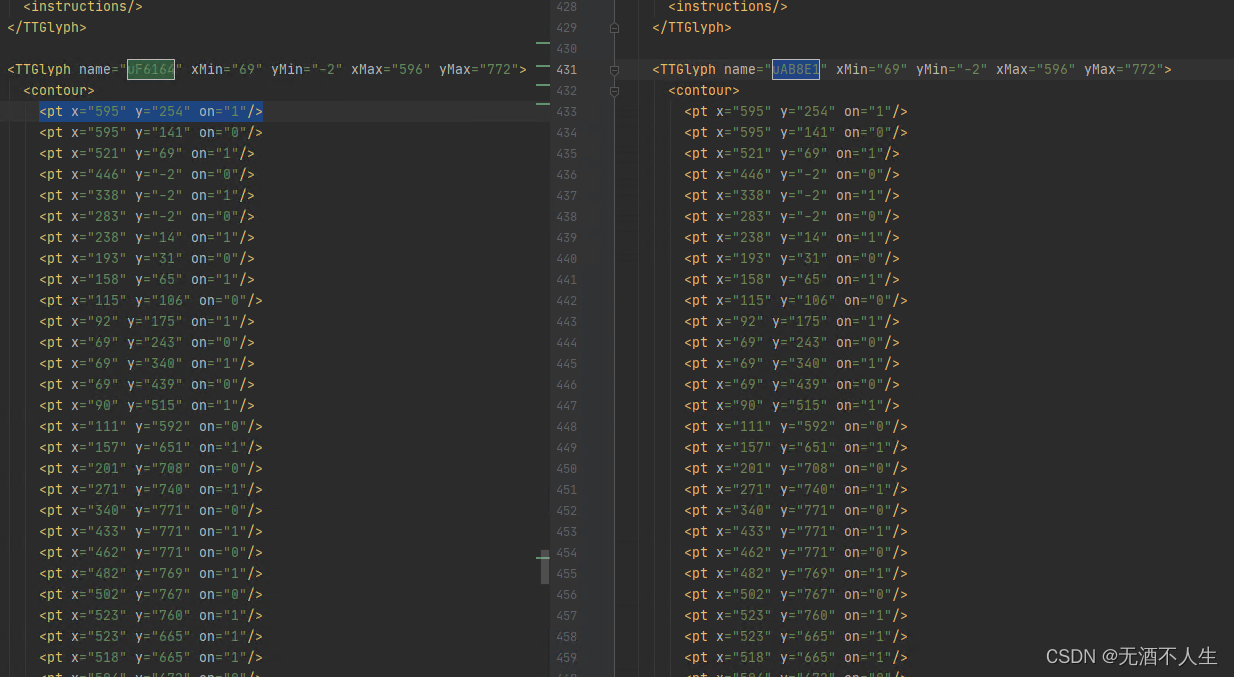This screenshot has height=677, width=1234.
Task: Click pt x="502" y="767" in the left pane
Action: coord(151,594)
